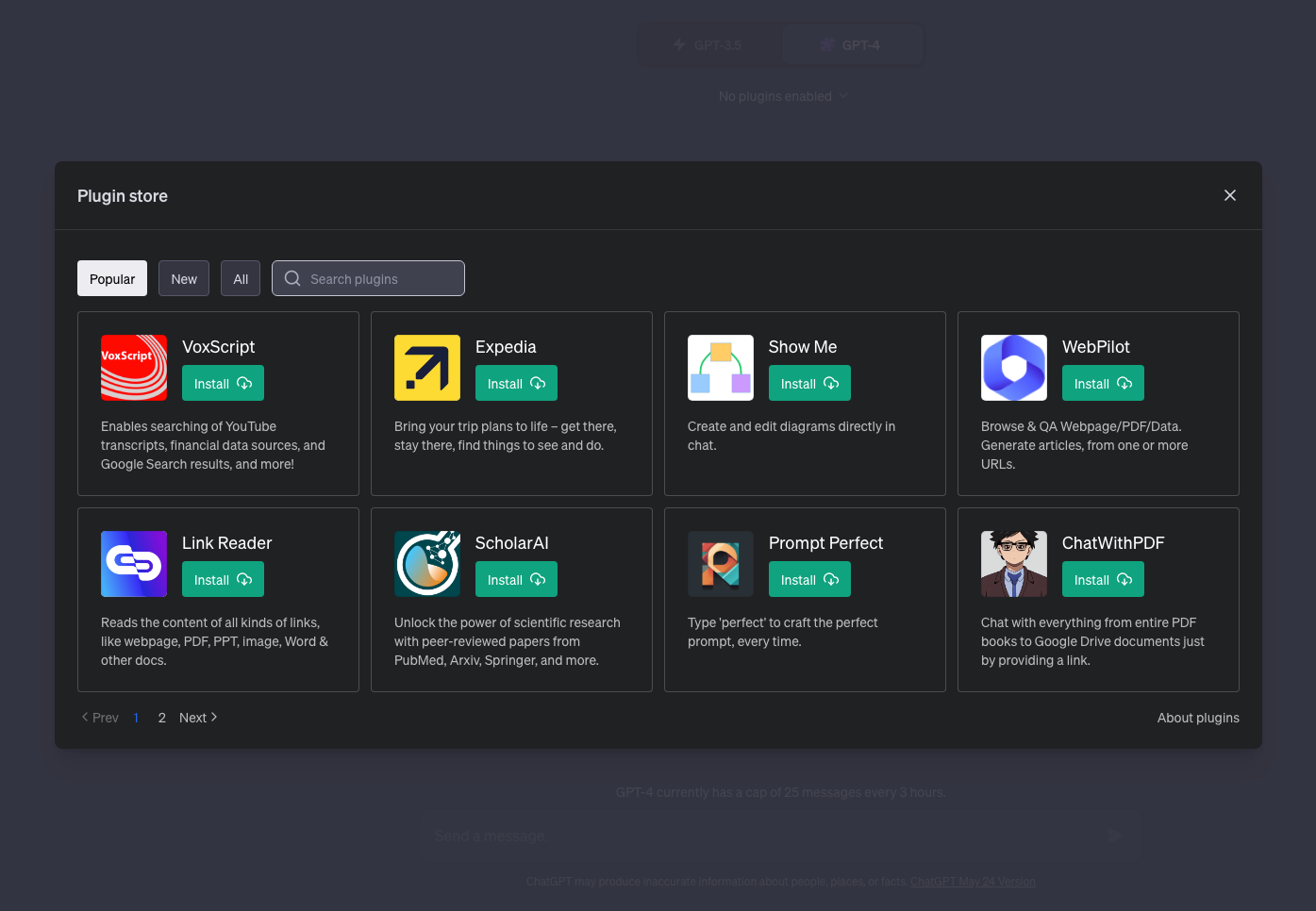This screenshot has width=1316, height=911.
Task: Click the Expedia plugin title
Action: pos(506,347)
